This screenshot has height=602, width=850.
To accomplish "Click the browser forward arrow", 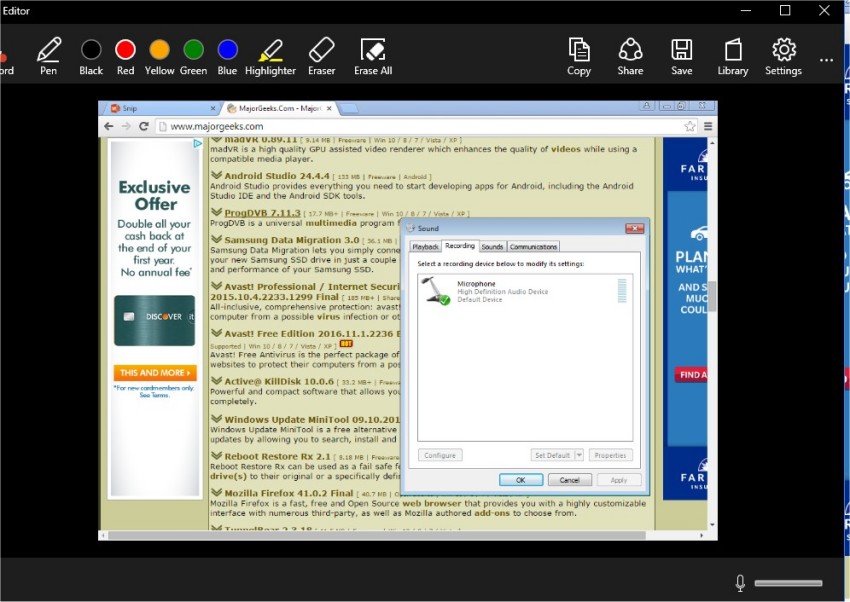I will click(x=126, y=126).
